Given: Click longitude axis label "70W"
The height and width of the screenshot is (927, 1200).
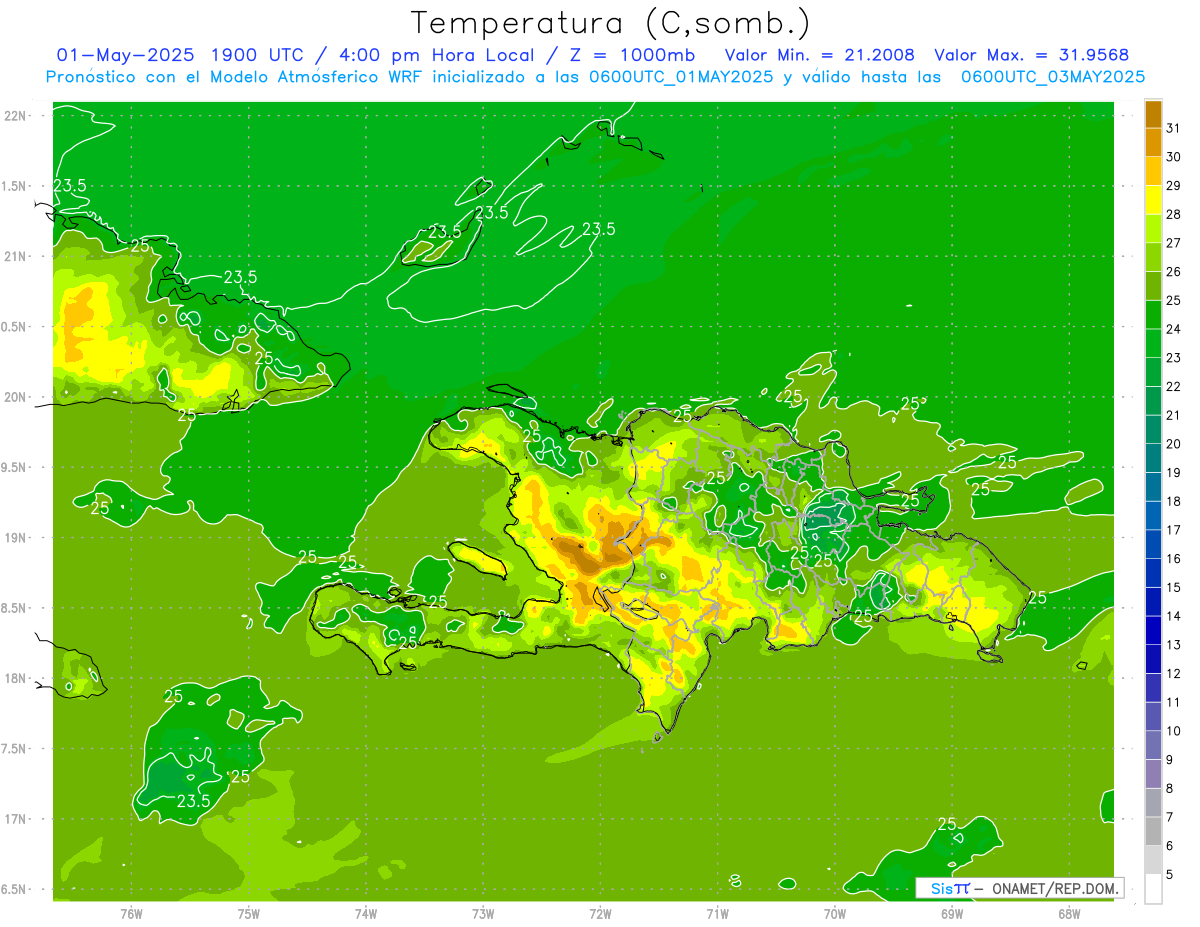Looking at the screenshot, I should click(x=835, y=913).
